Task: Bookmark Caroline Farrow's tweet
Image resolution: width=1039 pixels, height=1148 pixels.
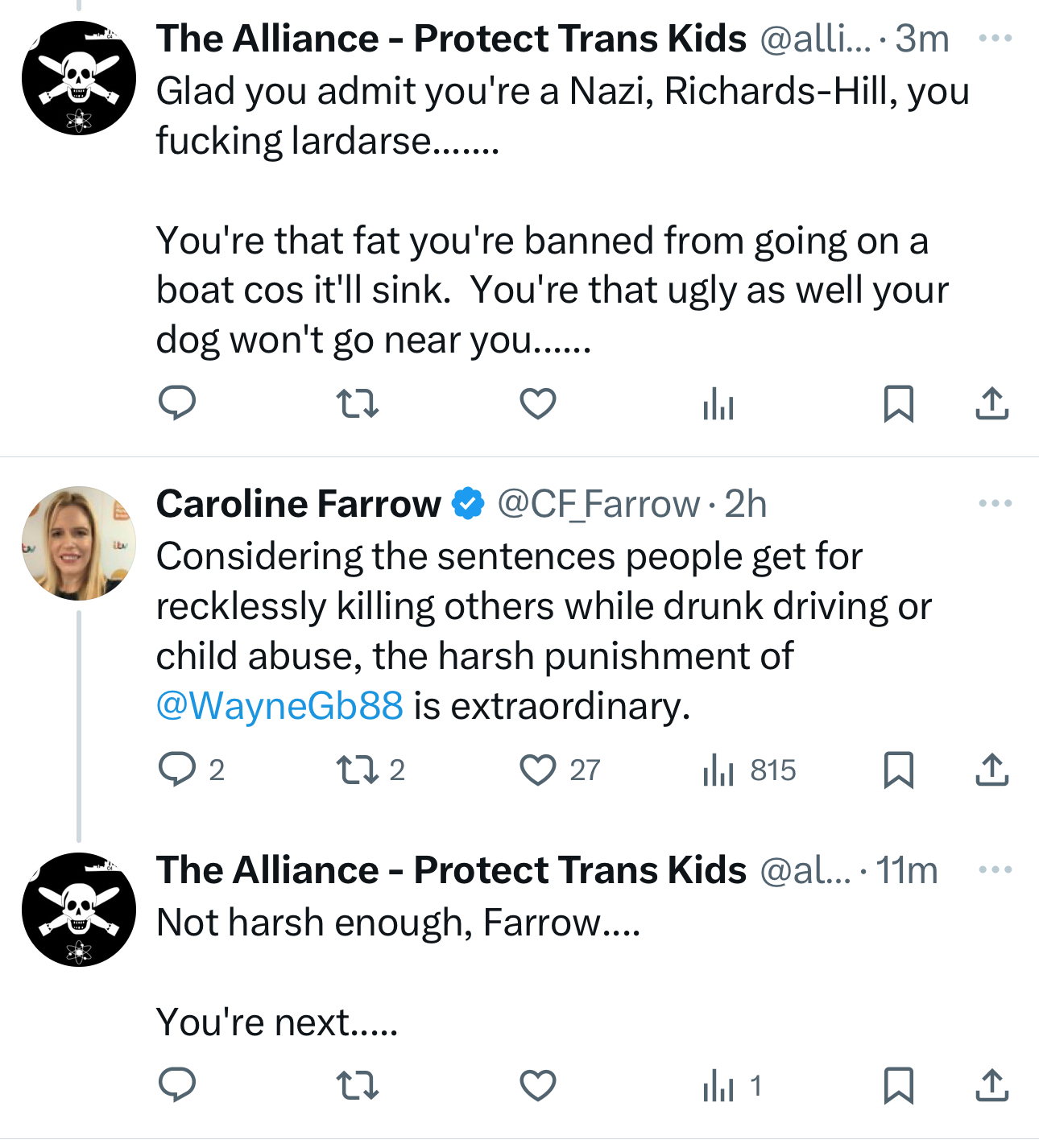Action: coord(898,770)
